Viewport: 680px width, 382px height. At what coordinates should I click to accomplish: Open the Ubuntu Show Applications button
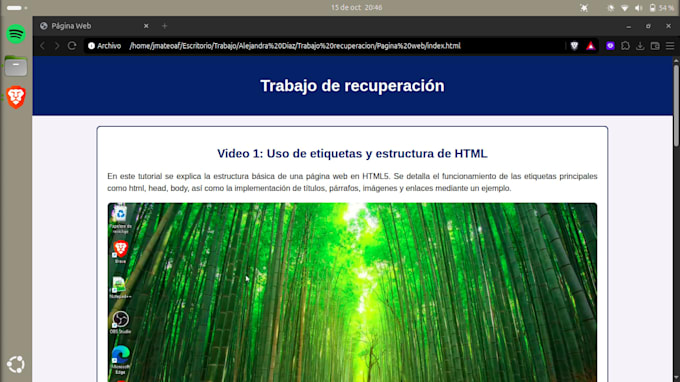click(16, 364)
